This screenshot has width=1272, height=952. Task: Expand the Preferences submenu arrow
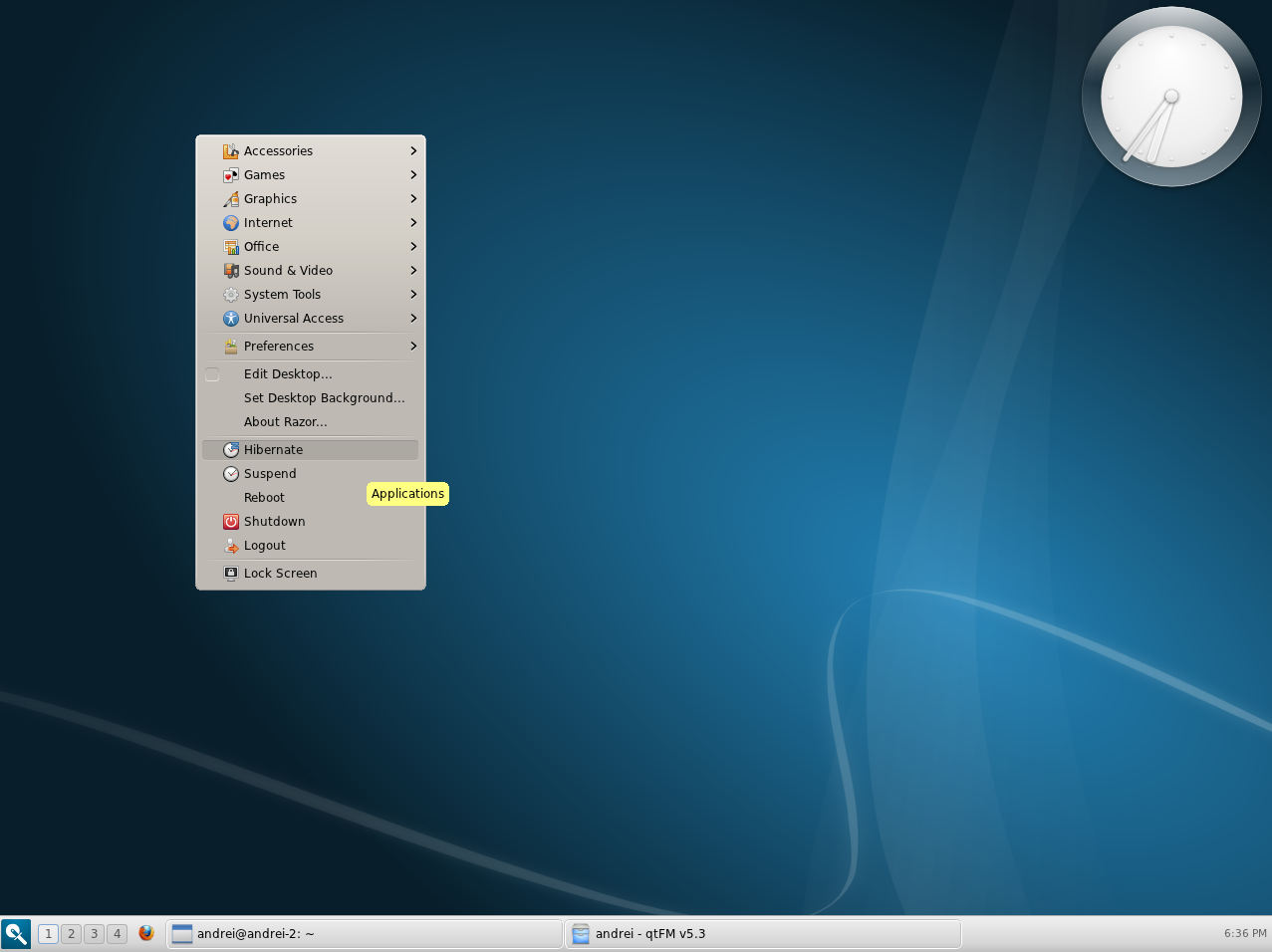[x=413, y=347]
